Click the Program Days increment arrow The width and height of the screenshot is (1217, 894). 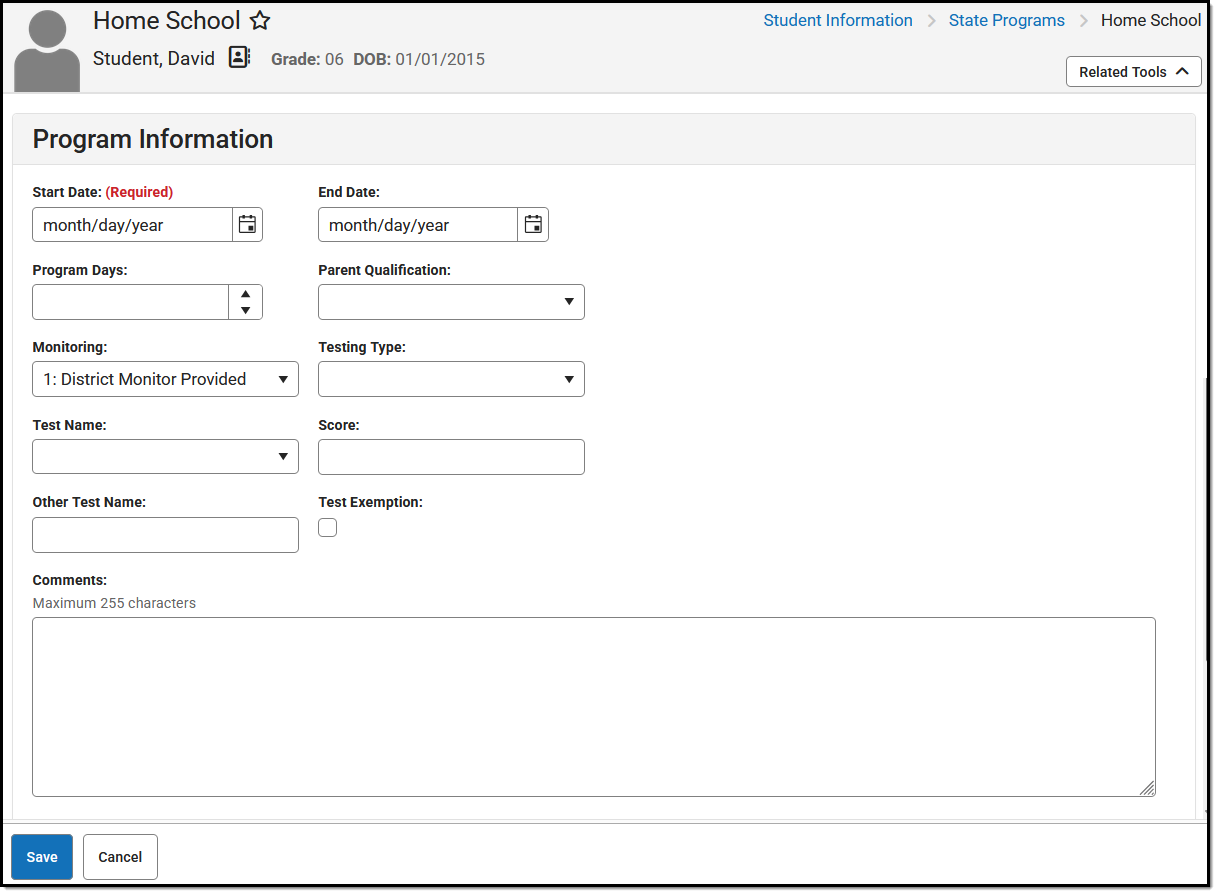tap(245, 294)
